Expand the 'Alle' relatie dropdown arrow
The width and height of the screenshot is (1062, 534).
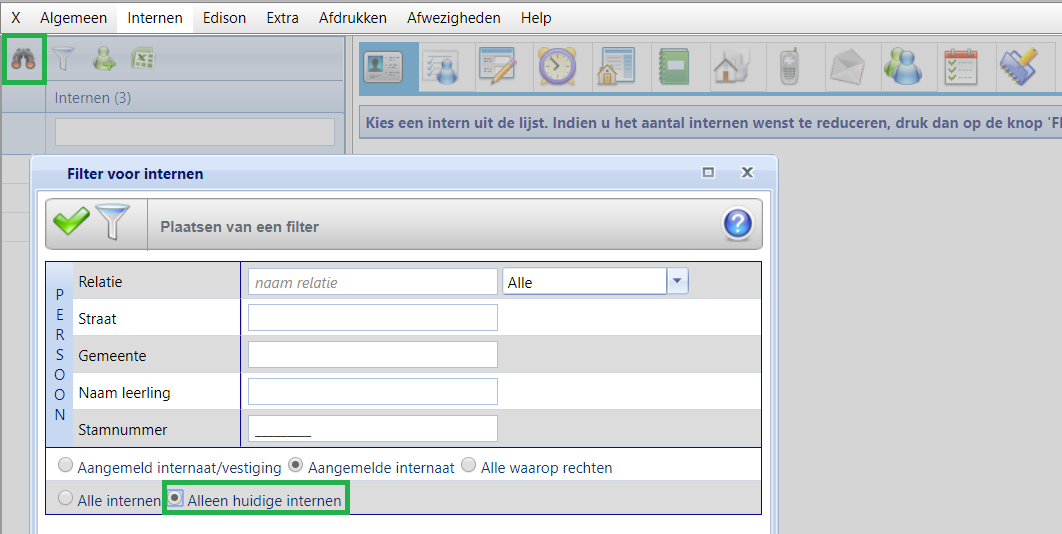tap(678, 282)
